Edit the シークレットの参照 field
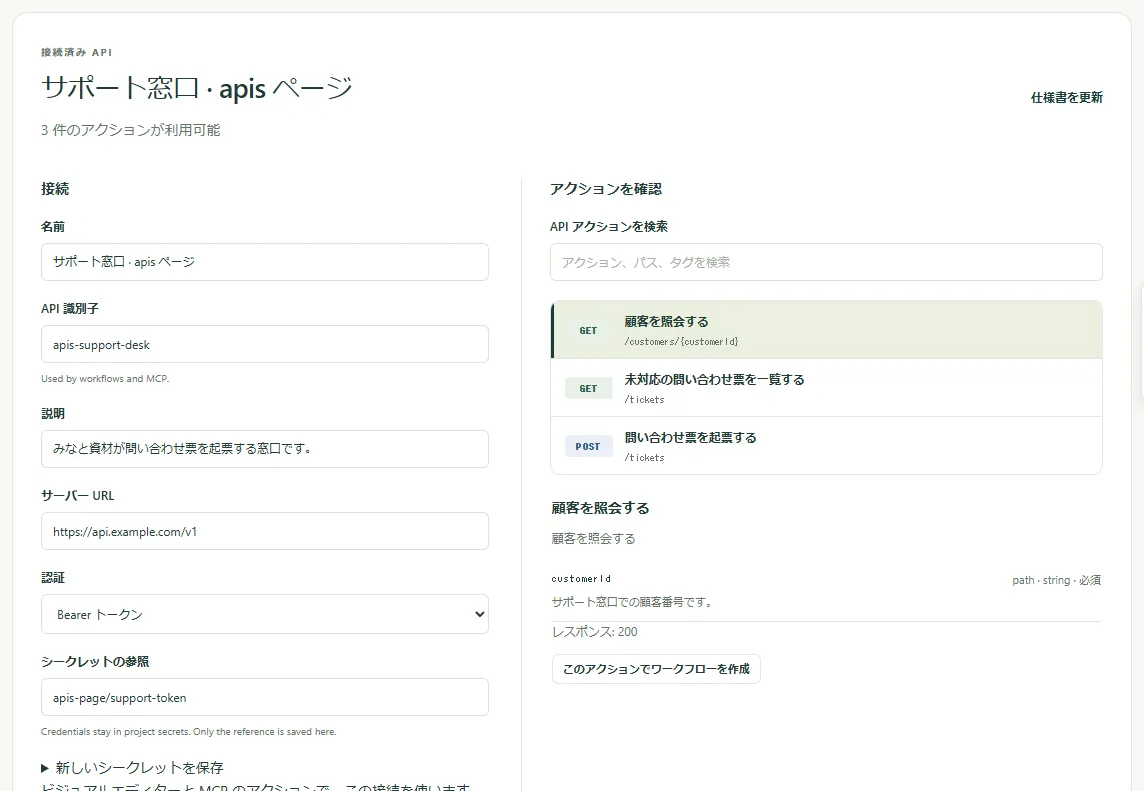Viewport: 1144px width, 791px height. click(265, 698)
